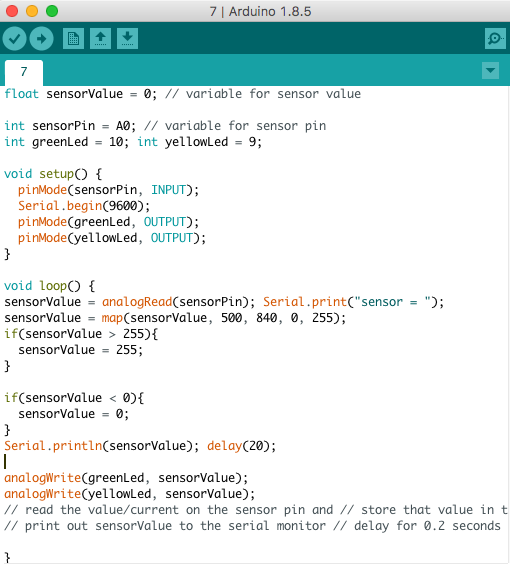
Task: Click the 'map(sensorValue, 500, 840, 0, 255)' call
Action: [x=220, y=318]
